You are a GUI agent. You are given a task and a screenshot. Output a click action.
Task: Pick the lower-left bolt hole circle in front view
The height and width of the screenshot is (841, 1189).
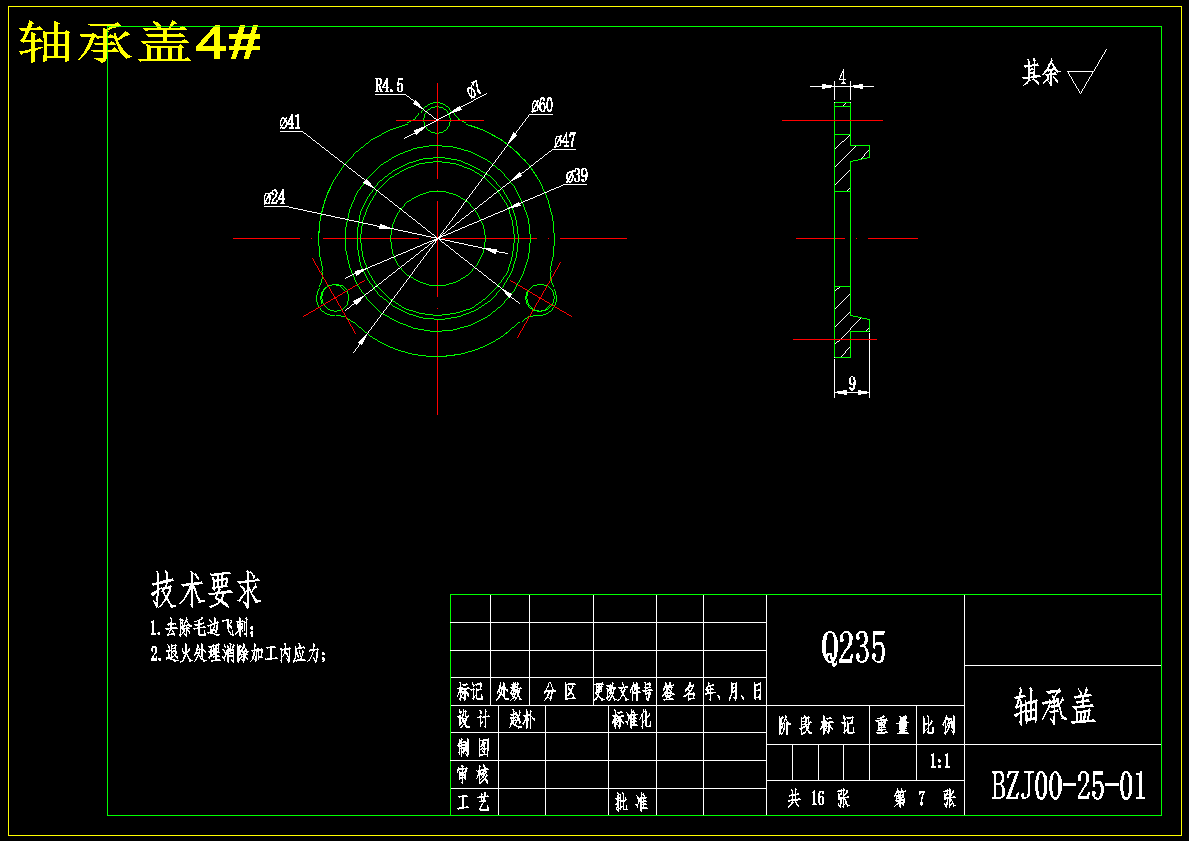coord(335,297)
